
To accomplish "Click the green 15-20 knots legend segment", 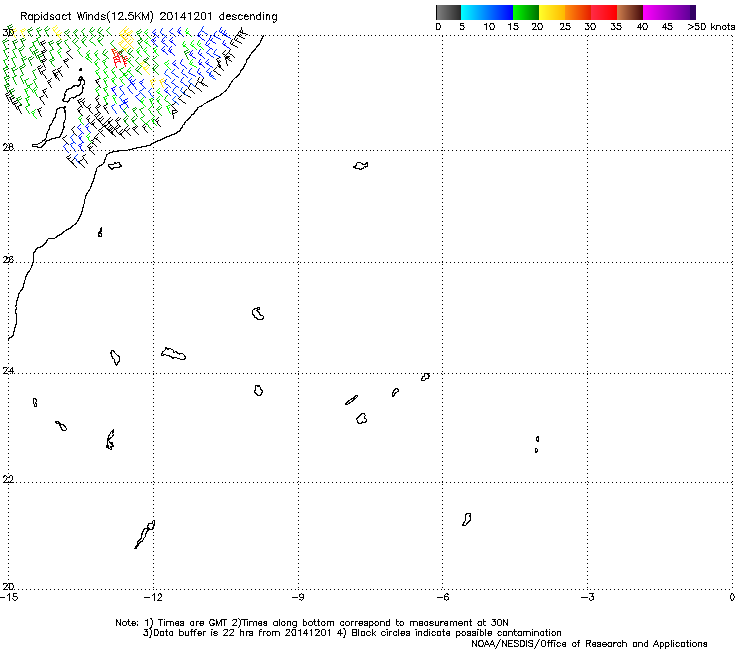I will point(526,12).
